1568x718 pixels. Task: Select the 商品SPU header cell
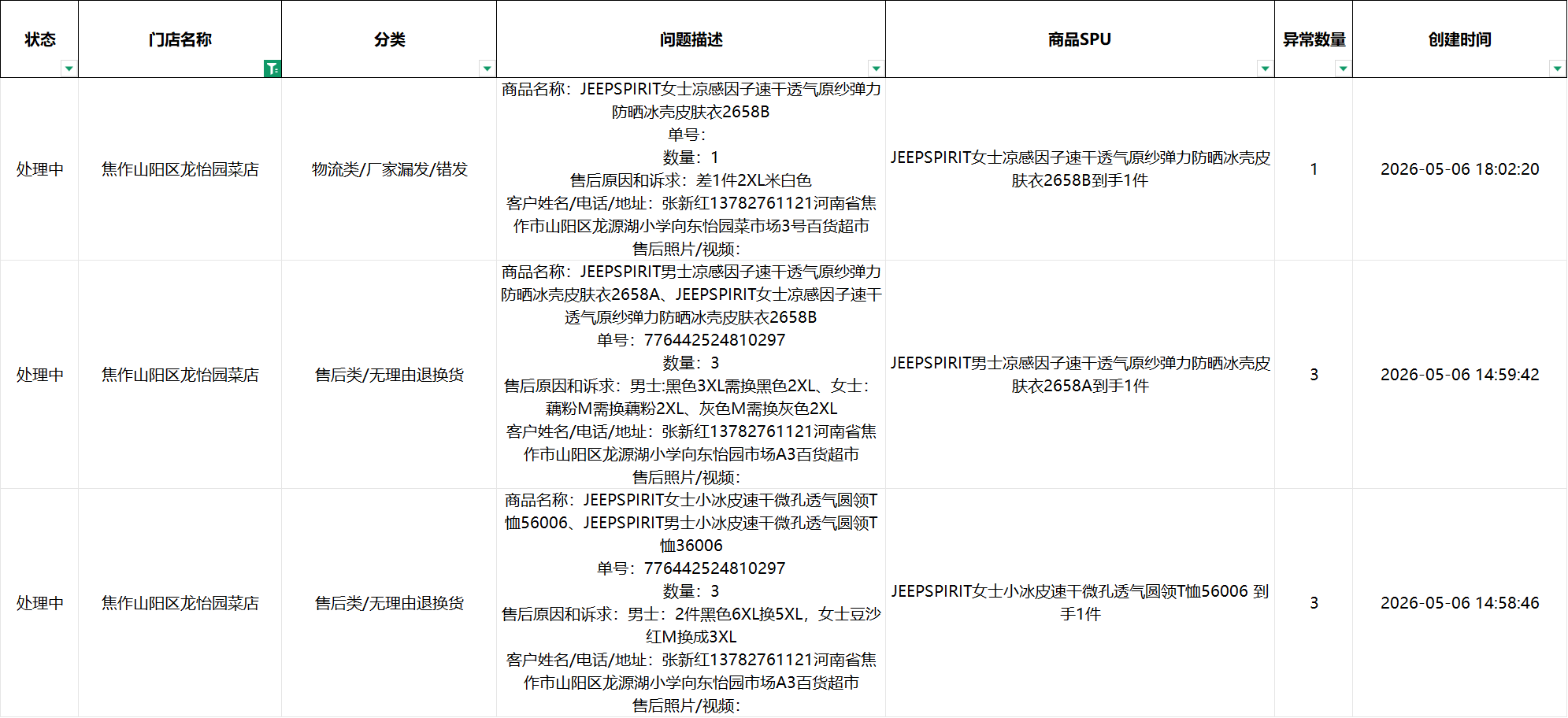[1080, 39]
